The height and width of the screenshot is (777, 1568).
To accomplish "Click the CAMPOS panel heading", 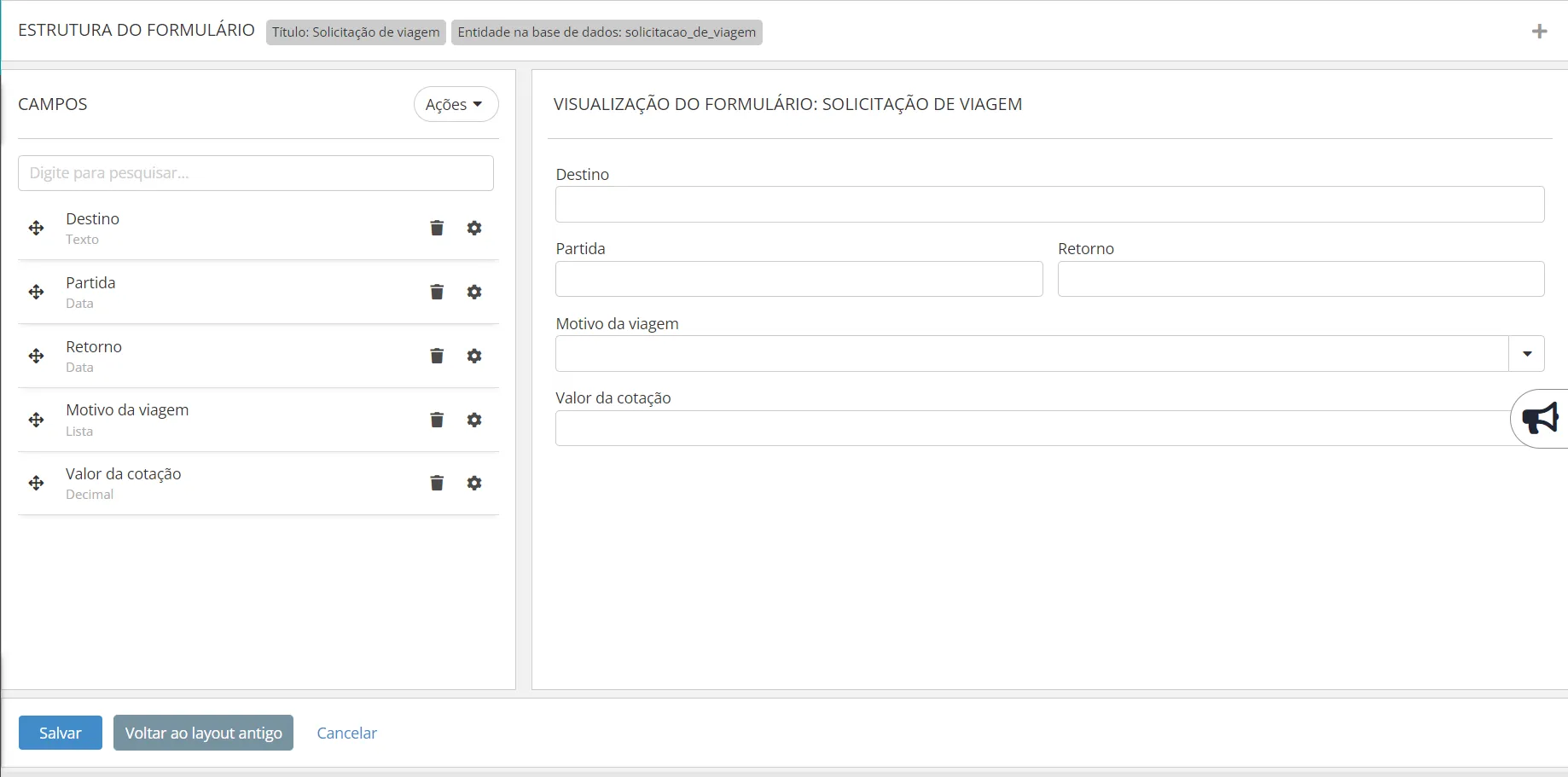I will coord(53,104).
